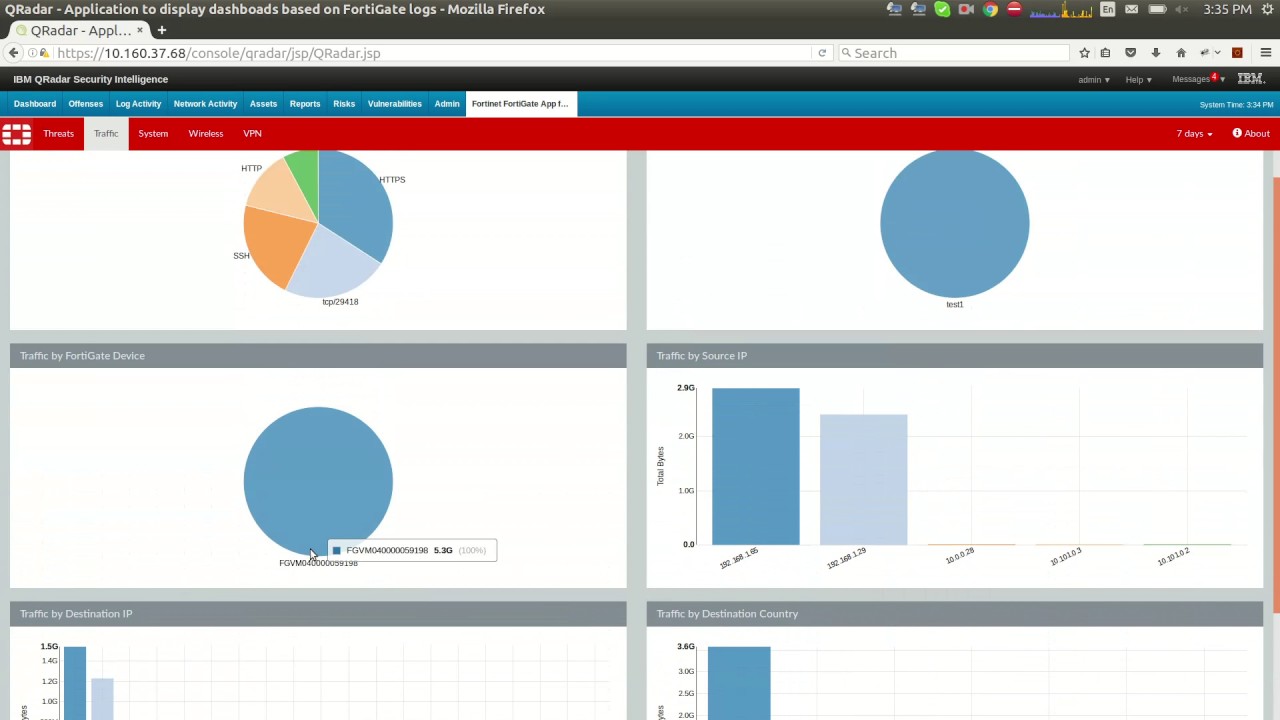Go to the Firefox home page
The image size is (1280, 720).
pyautogui.click(x=1181, y=53)
